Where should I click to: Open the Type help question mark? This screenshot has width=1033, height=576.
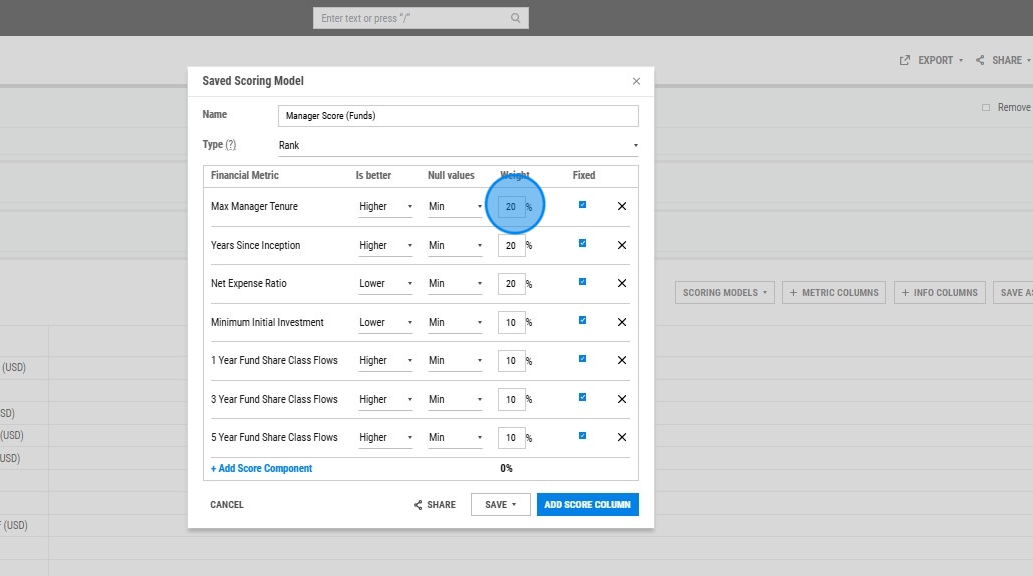[231, 144]
